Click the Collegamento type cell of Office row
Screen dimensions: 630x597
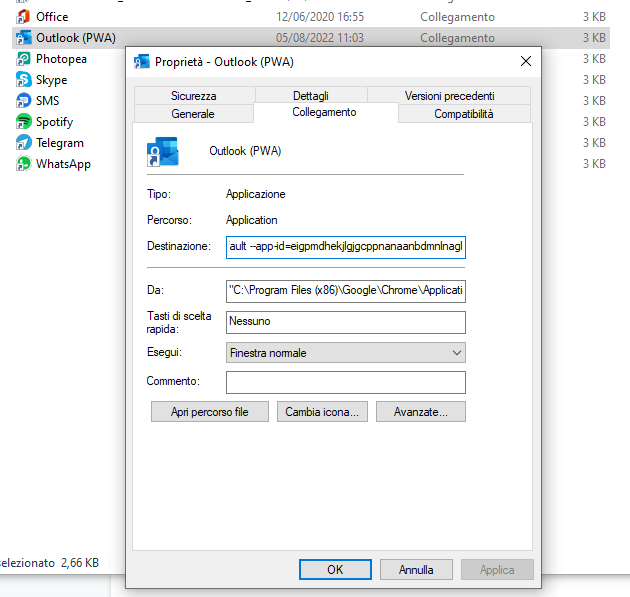[x=457, y=17]
